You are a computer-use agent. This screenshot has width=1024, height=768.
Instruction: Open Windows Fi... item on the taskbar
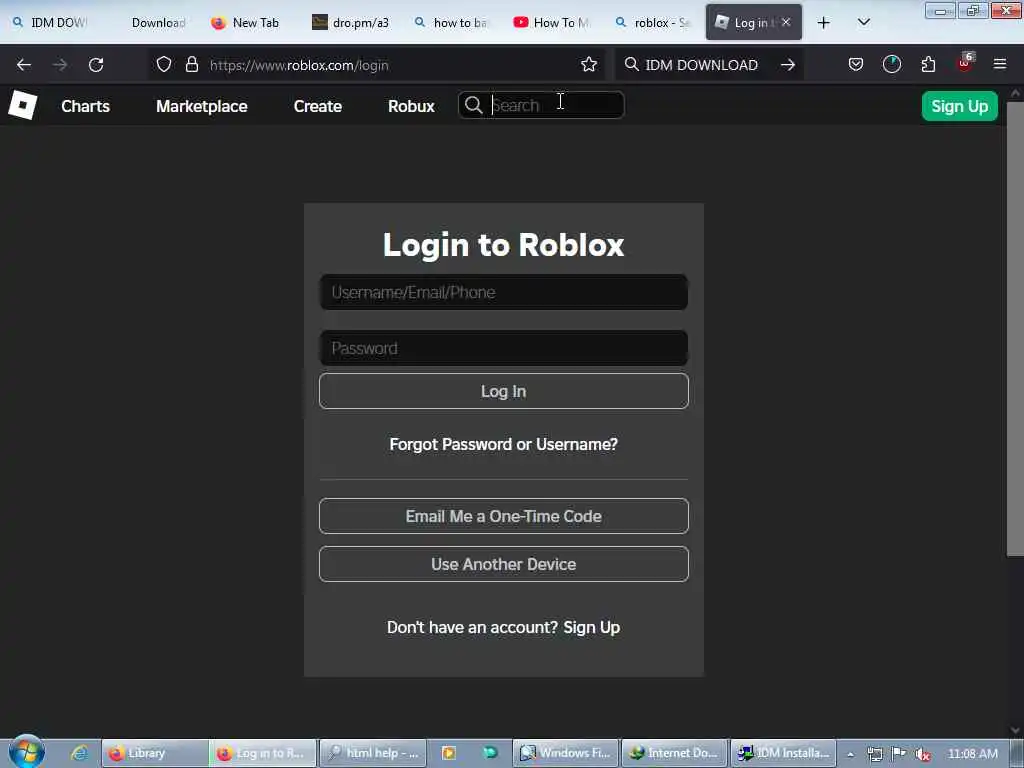[x=566, y=753]
